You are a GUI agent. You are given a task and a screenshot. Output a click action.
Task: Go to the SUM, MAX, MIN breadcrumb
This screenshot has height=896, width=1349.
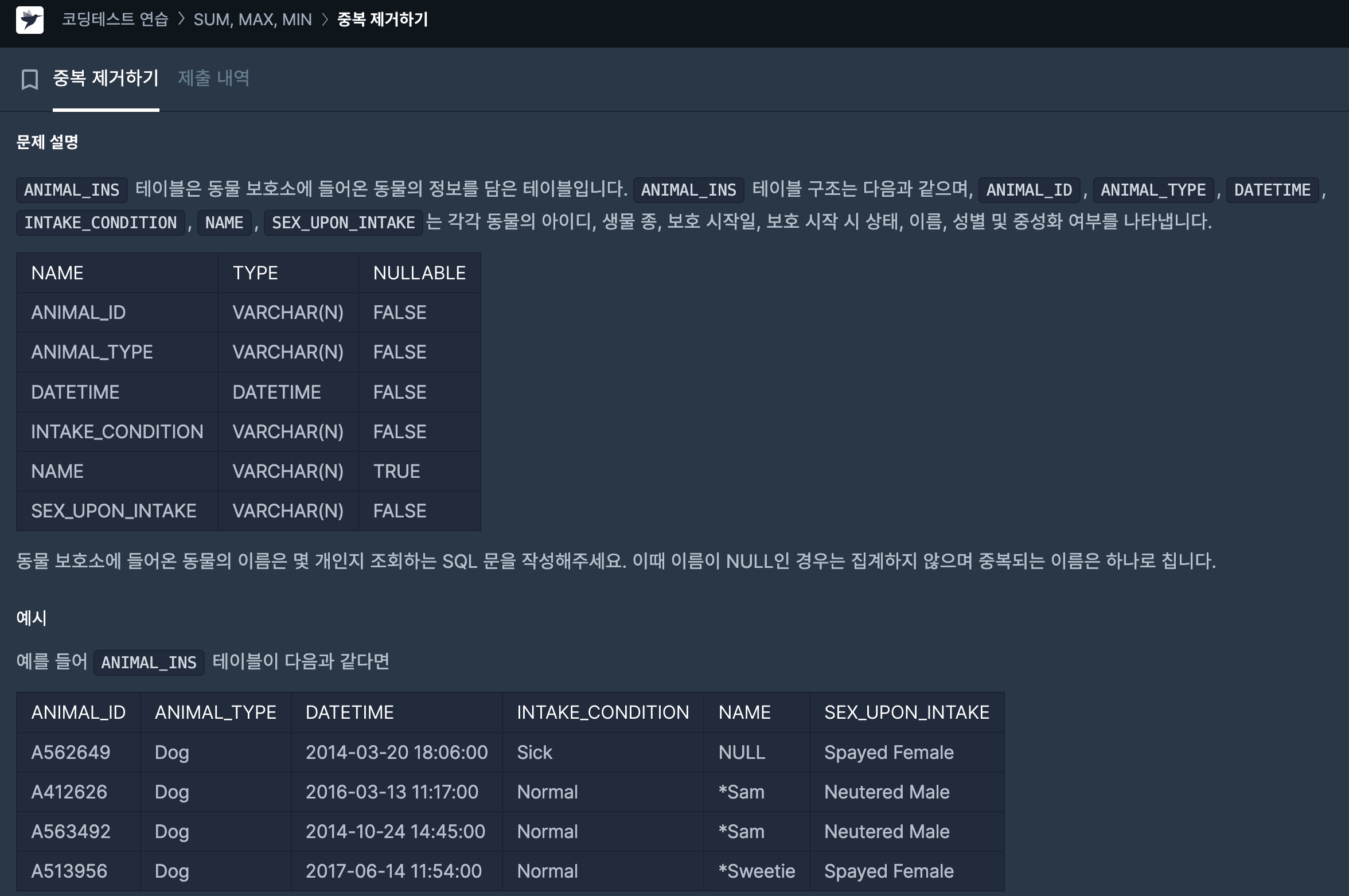(x=252, y=20)
